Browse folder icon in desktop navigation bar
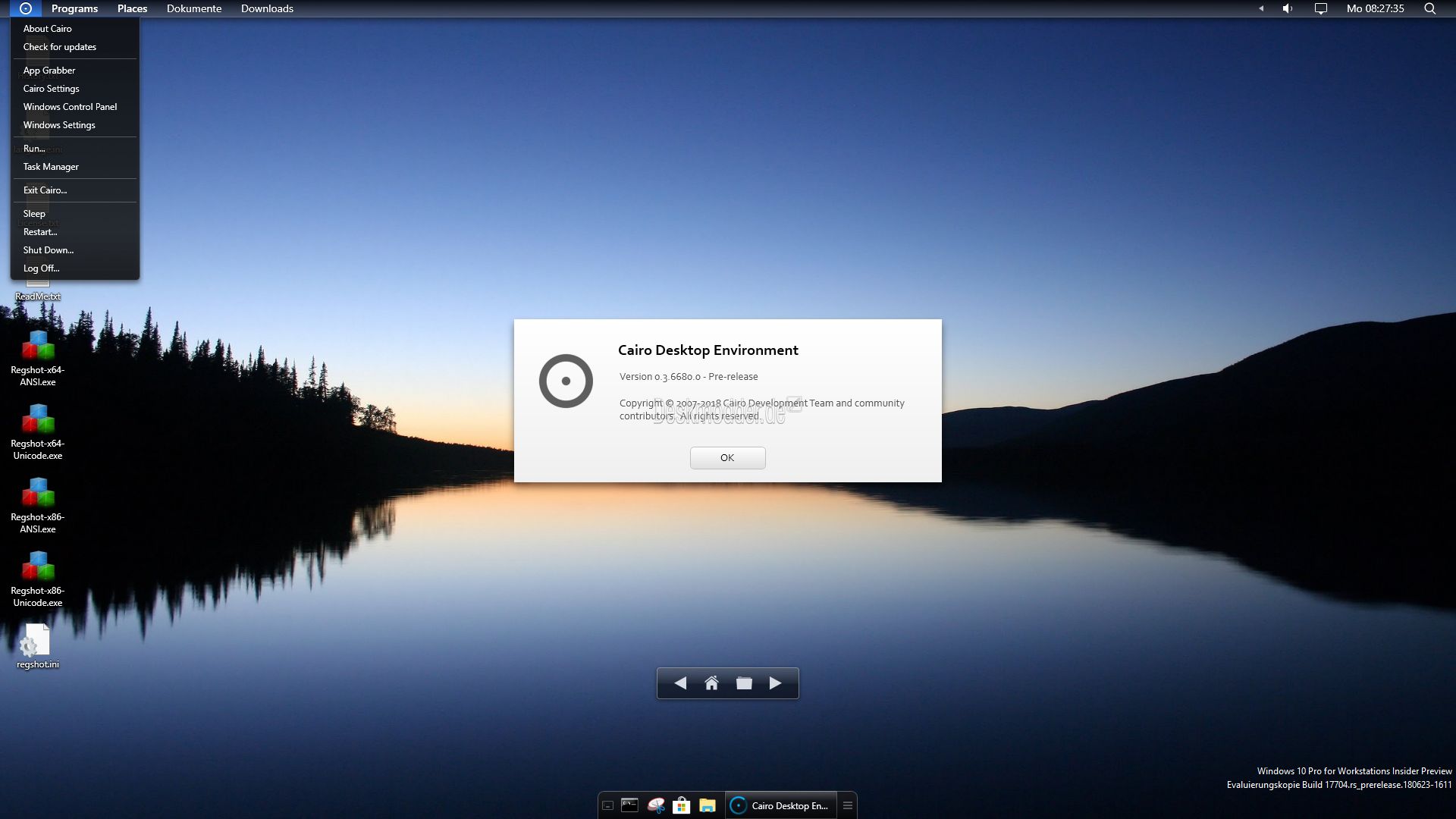1456x819 pixels. click(x=744, y=683)
